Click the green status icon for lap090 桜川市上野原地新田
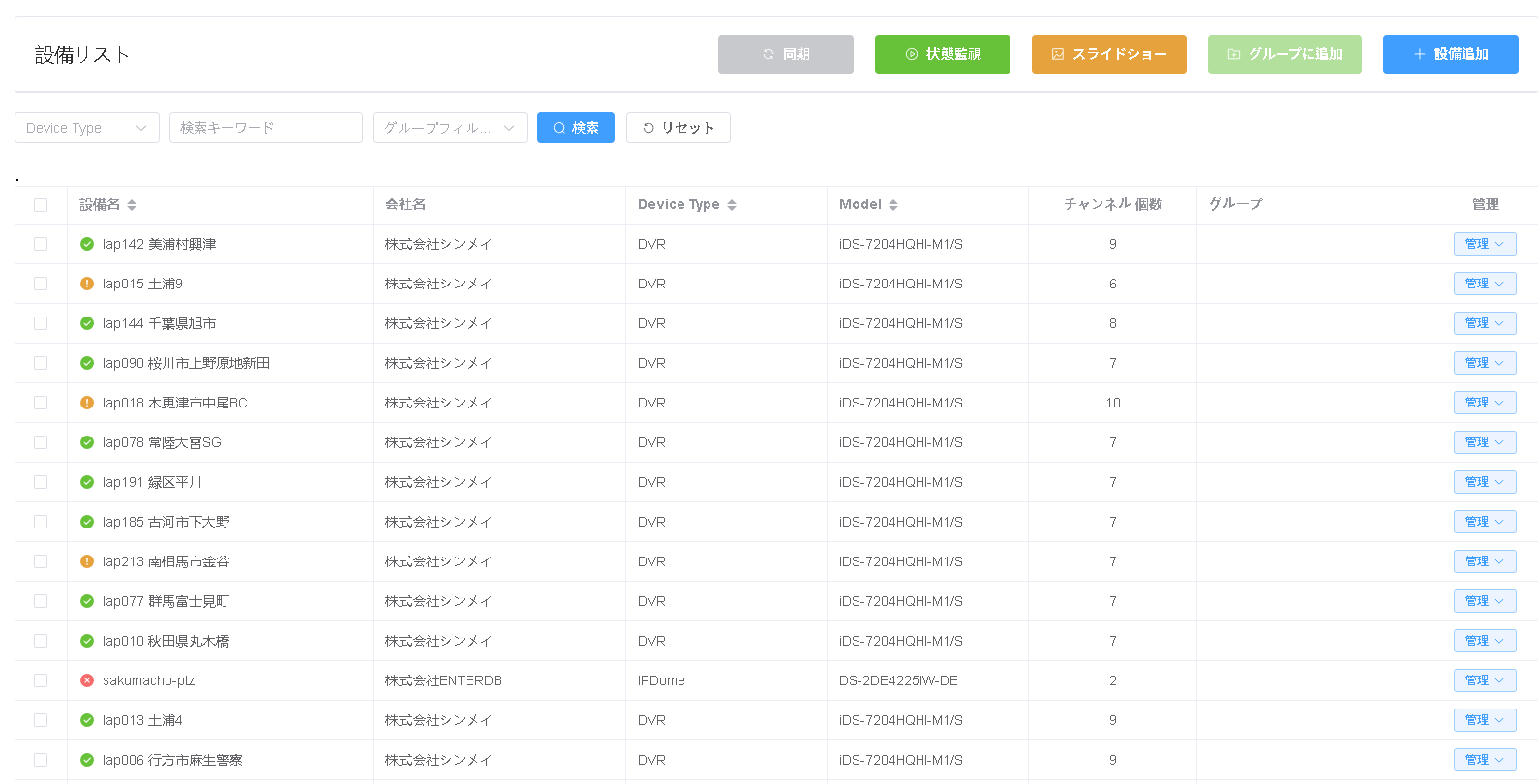The width and height of the screenshot is (1538, 784). 87,363
